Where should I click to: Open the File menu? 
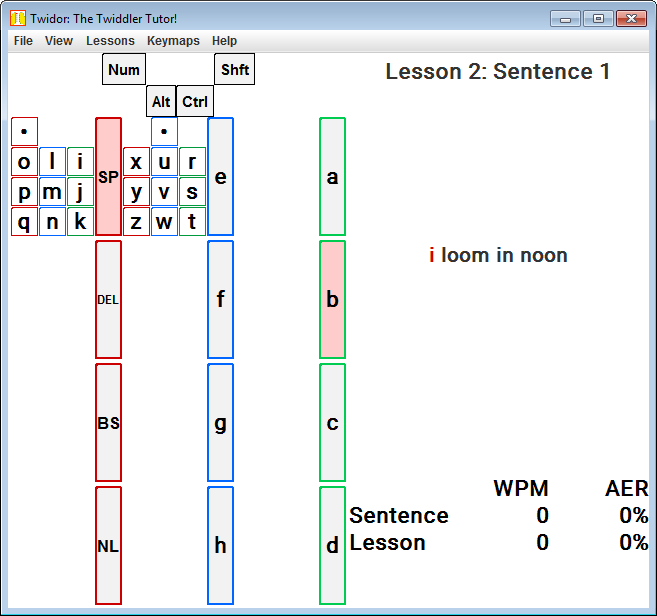[23, 41]
